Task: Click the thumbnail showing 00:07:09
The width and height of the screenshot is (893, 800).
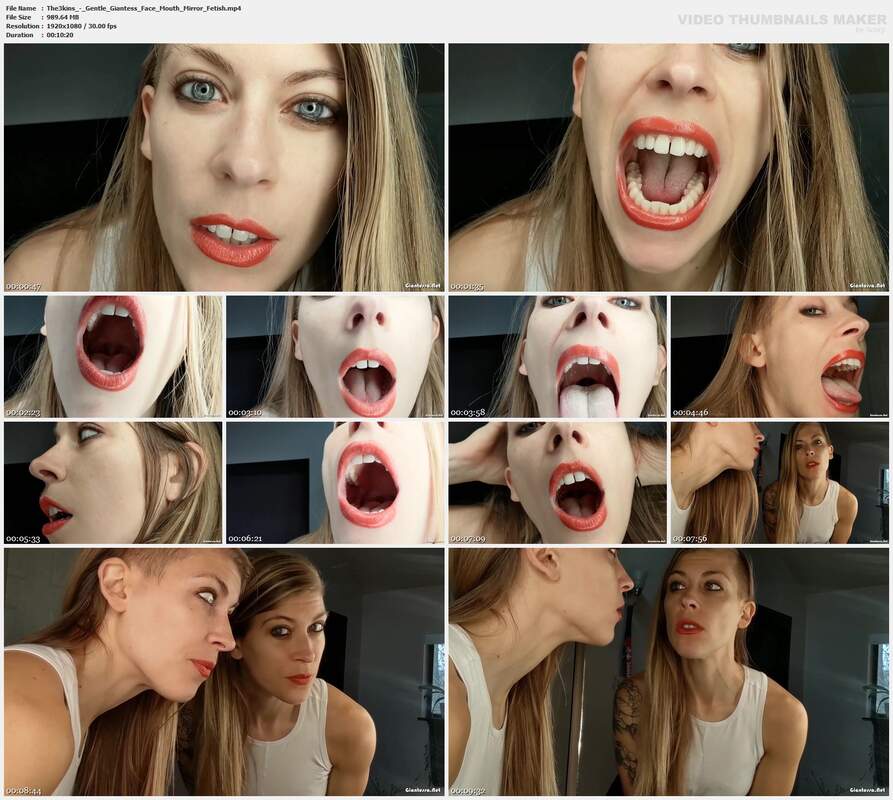Action: (x=558, y=483)
